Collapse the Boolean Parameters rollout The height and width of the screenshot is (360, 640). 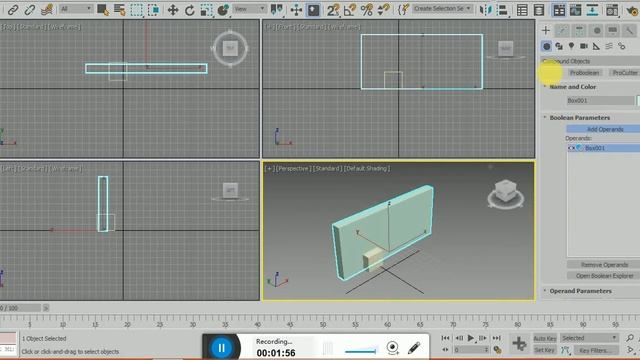[x=580, y=118]
